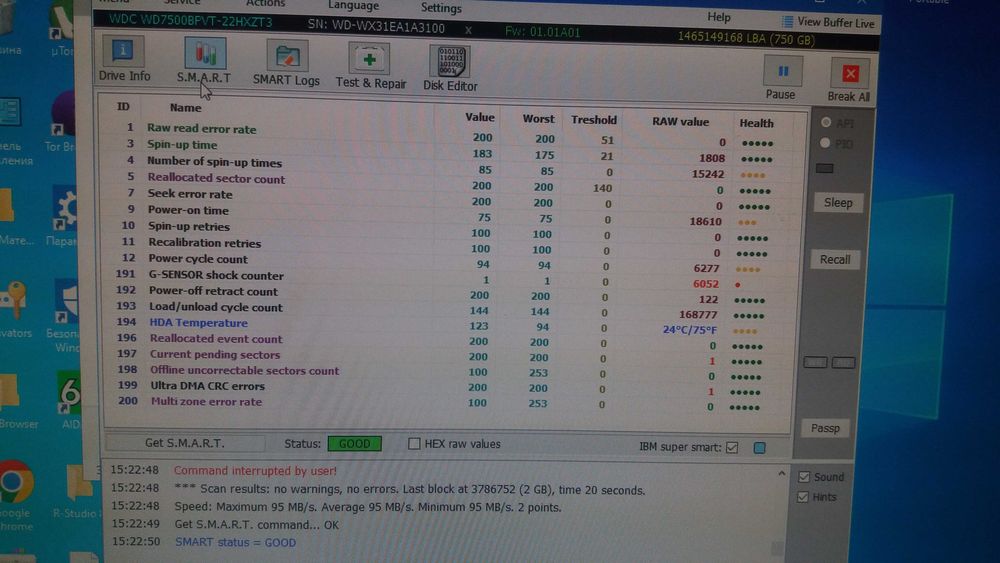Viewport: 1000px width, 563px height.
Task: Click RAW value 6052
Action: point(705,284)
